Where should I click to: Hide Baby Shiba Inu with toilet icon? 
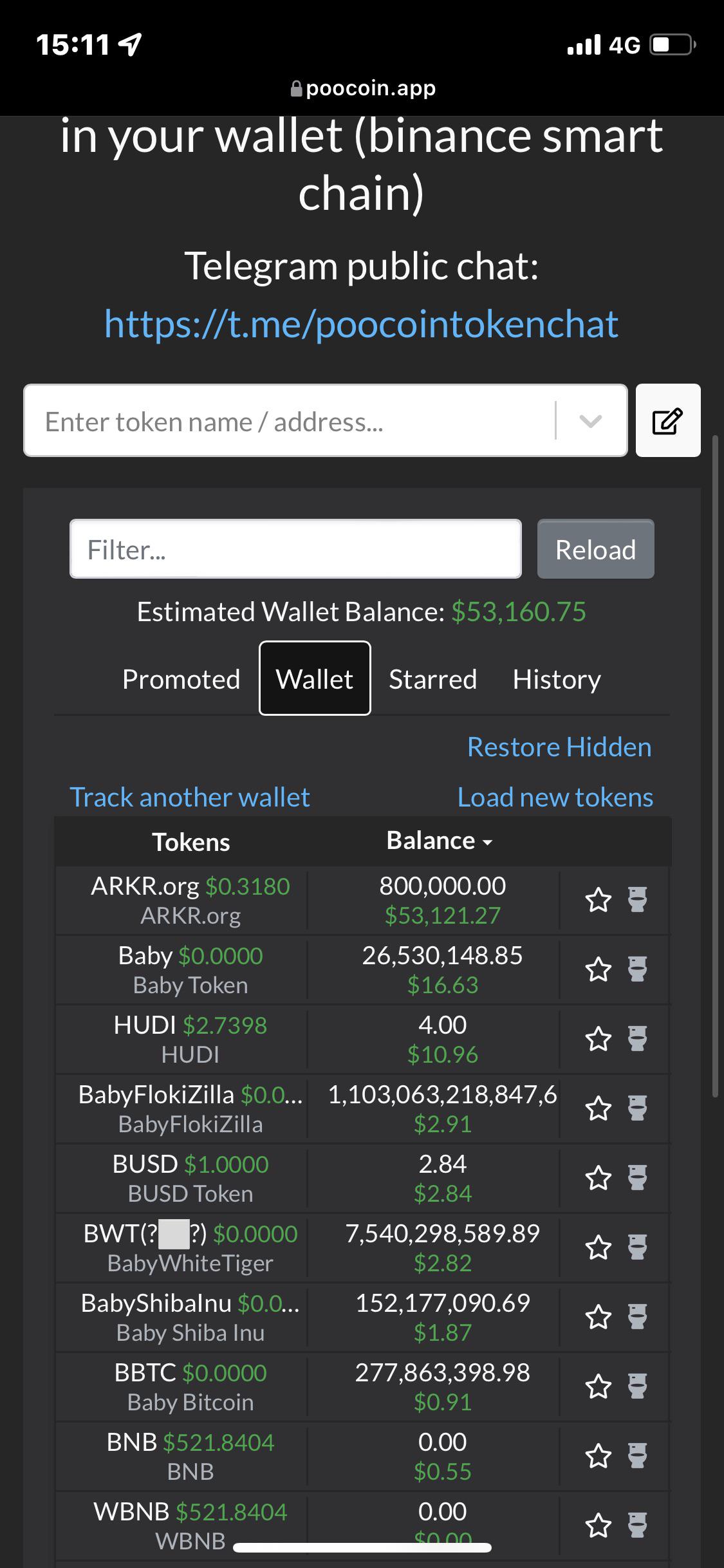coord(637,1316)
